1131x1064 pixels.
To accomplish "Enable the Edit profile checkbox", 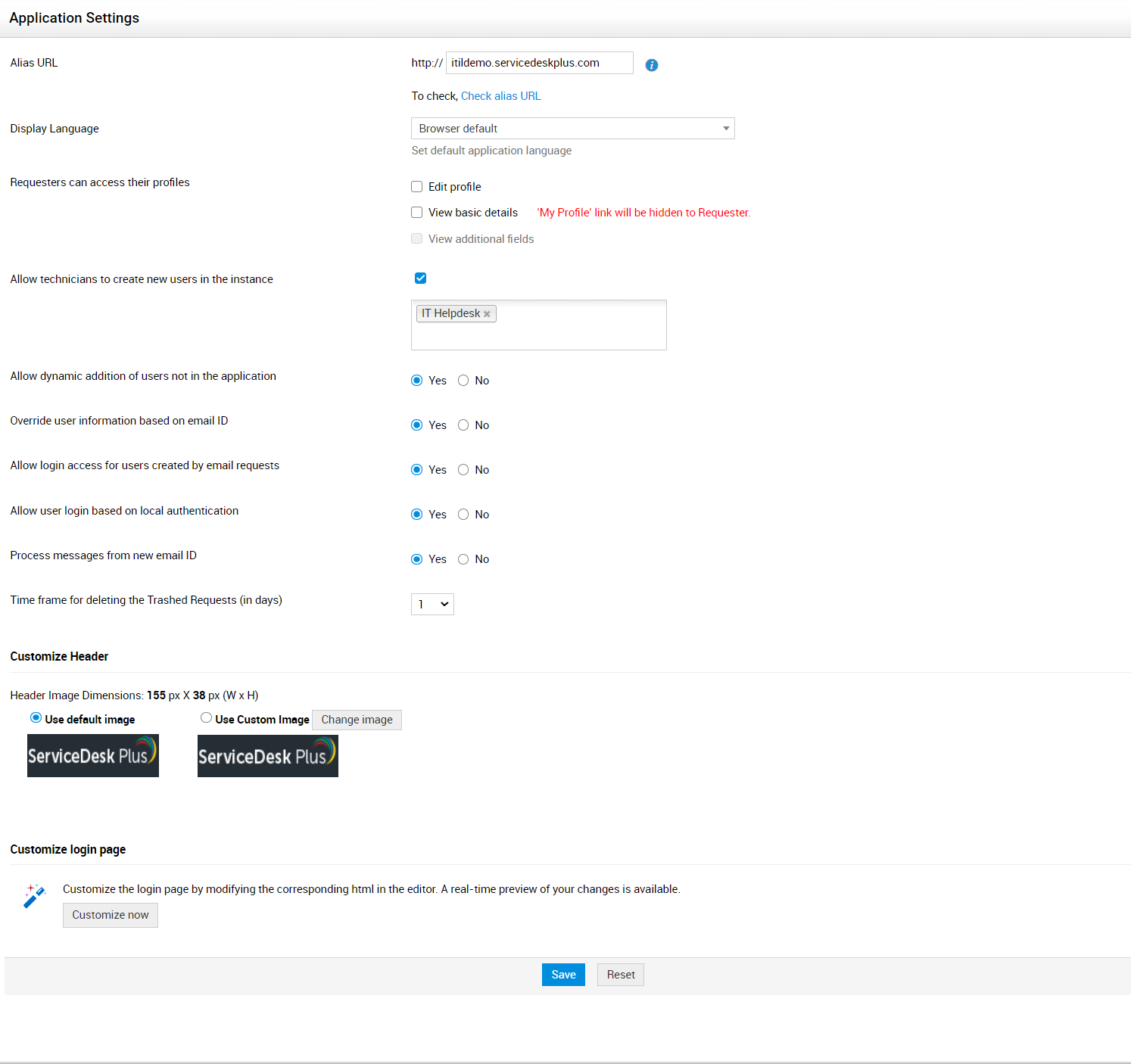I will 416,187.
